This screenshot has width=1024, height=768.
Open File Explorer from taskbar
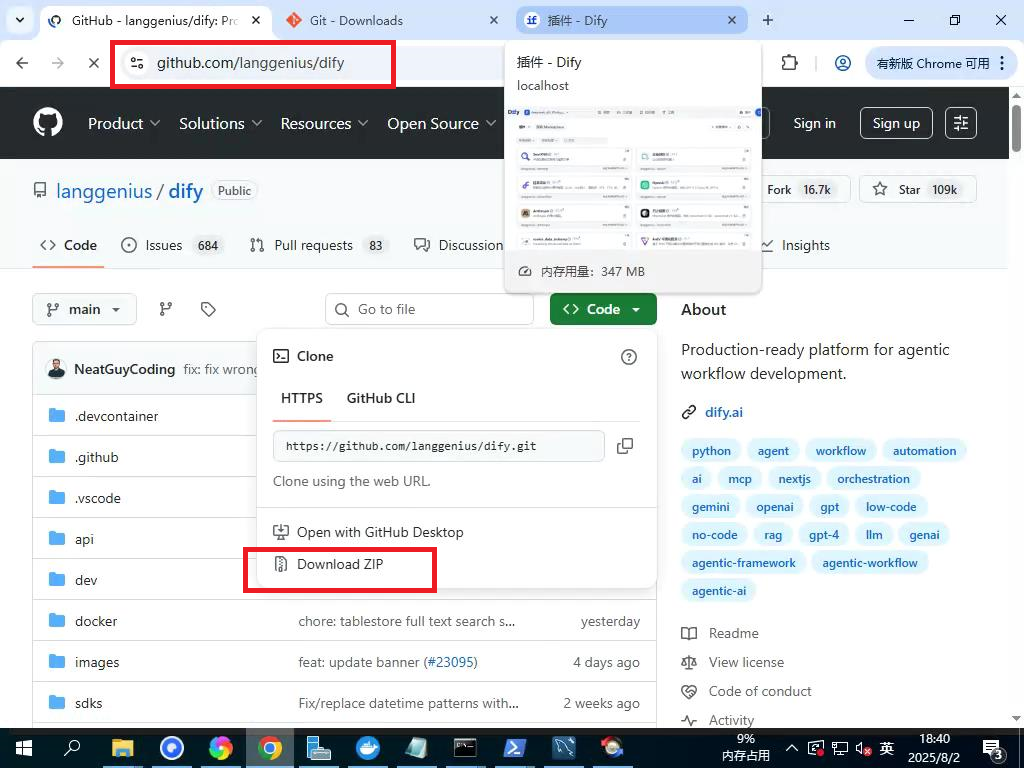(x=122, y=748)
